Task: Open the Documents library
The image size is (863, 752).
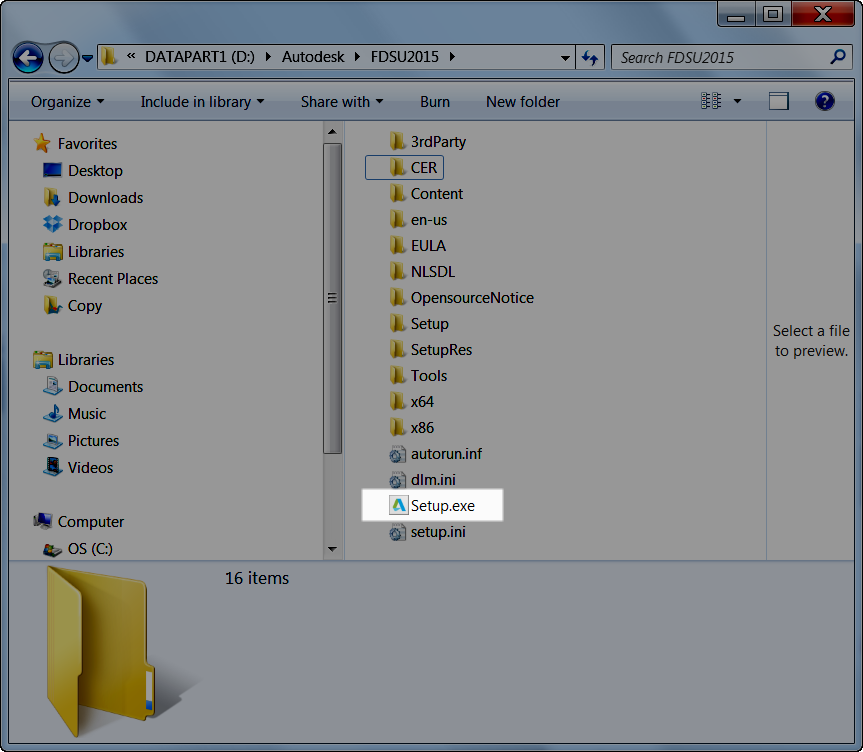Action: (x=93, y=386)
